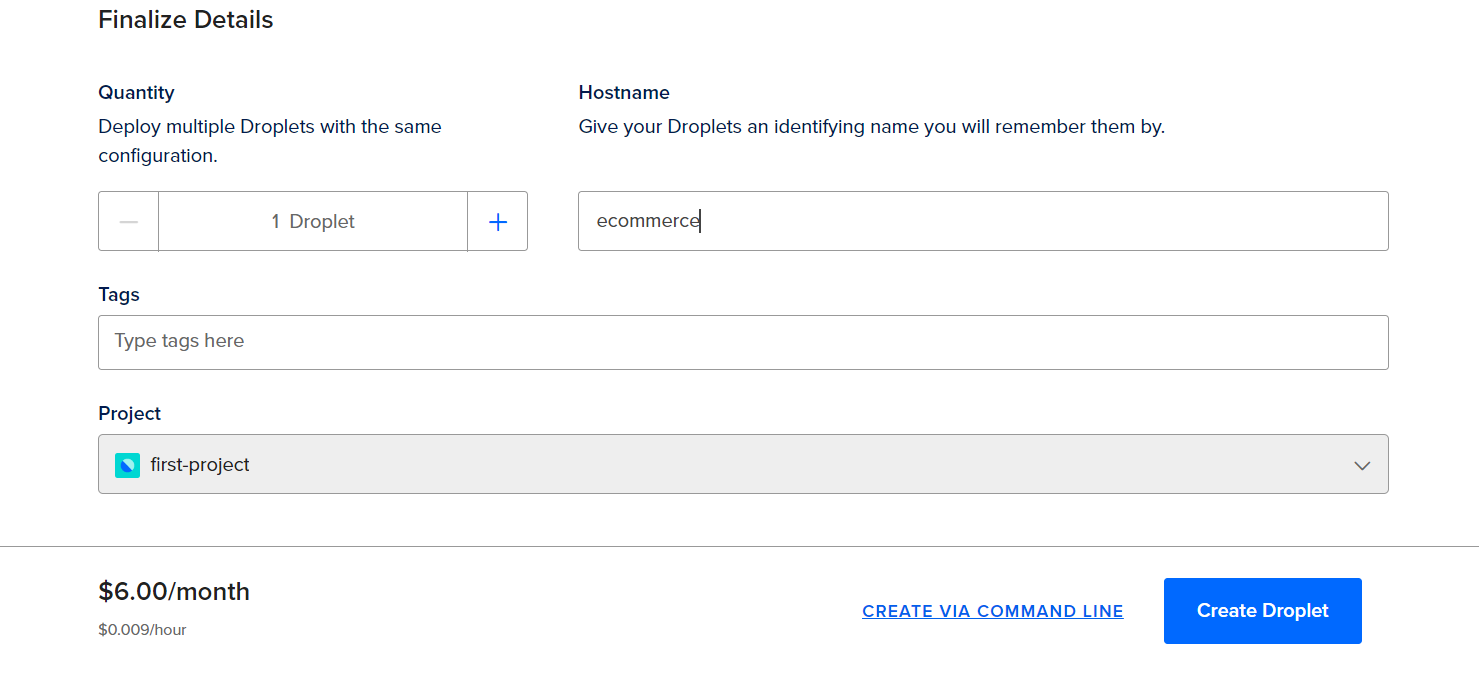Image resolution: width=1479 pixels, height=686 pixels.
Task: Click the $0.009/hour hourly rate text
Action: [x=142, y=630]
